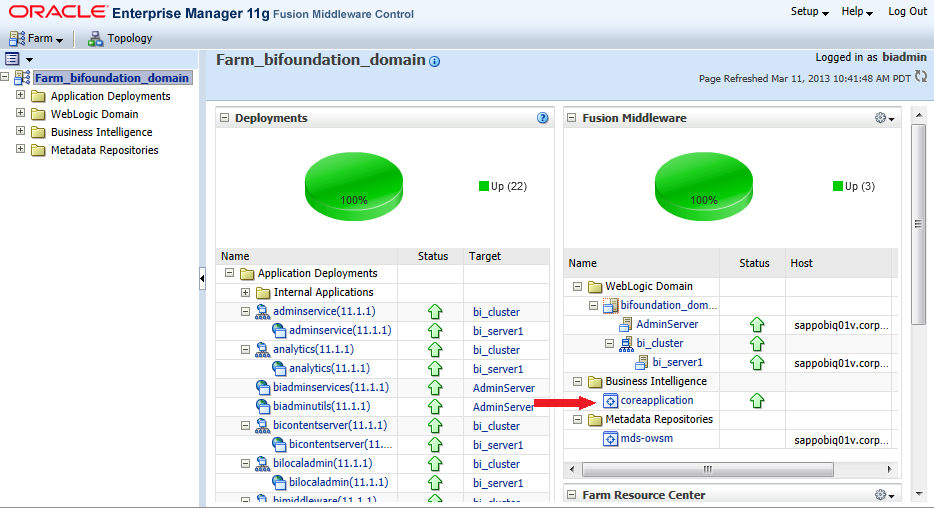934x509 pixels.
Task: Click right arrow of Fusion Middleware scrollbar
Action: (x=889, y=469)
